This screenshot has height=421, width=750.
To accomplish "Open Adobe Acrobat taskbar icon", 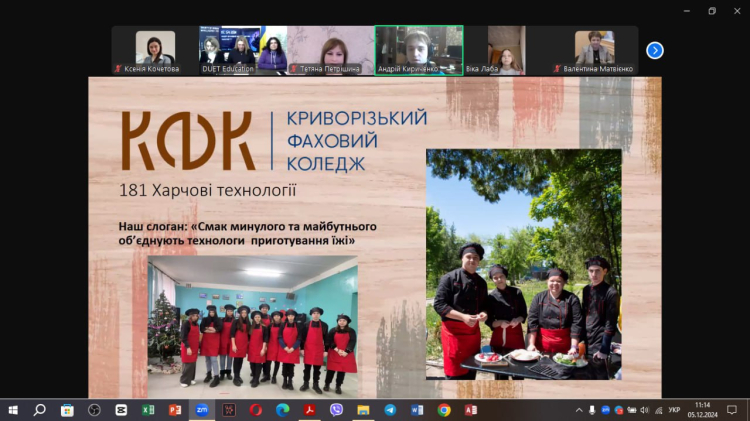I will [x=309, y=410].
